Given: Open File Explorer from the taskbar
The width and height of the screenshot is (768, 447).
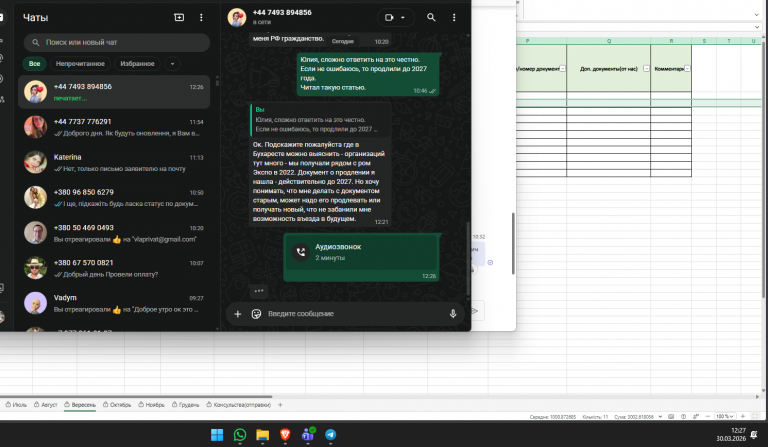Looking at the screenshot, I should pos(263,435).
